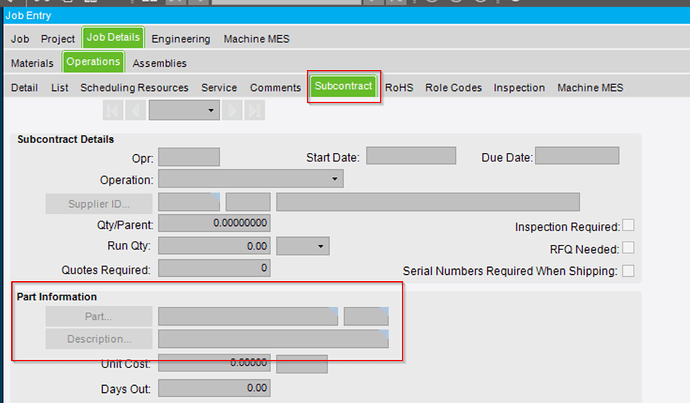Open the Detail sub-tab

pyautogui.click(x=25, y=88)
